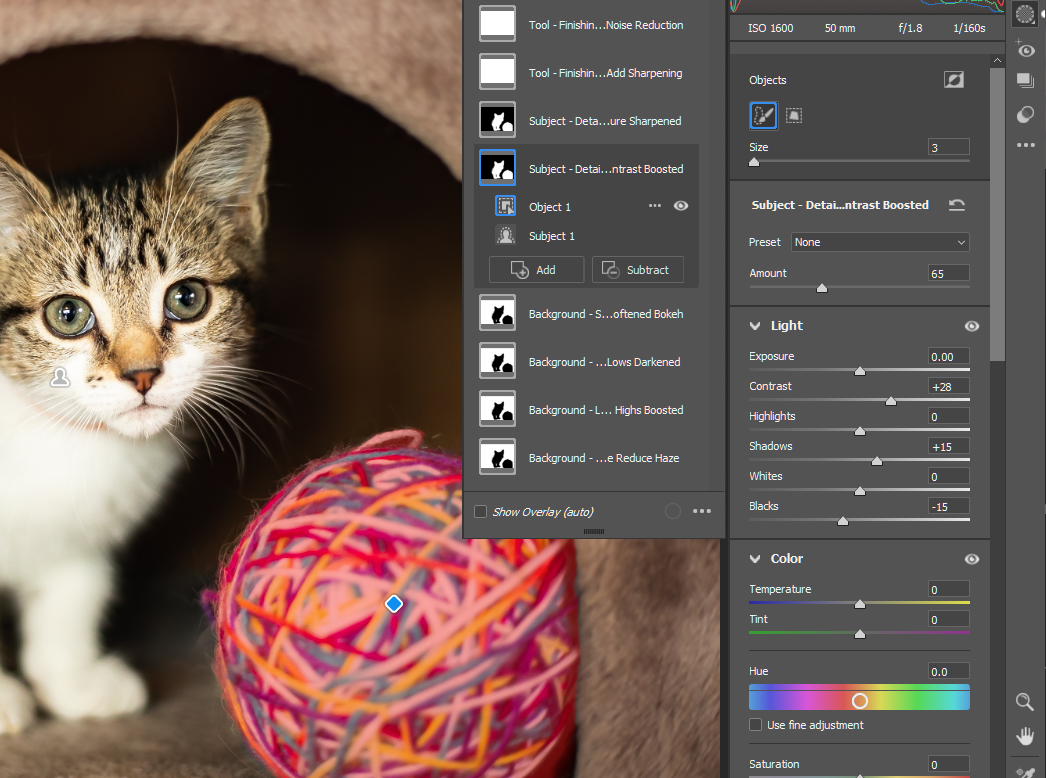
Task: Invert the Objects mask
Action: [953, 80]
